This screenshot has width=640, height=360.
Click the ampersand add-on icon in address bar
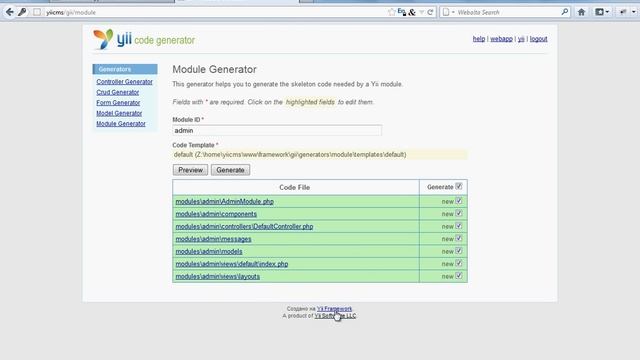click(x=412, y=12)
